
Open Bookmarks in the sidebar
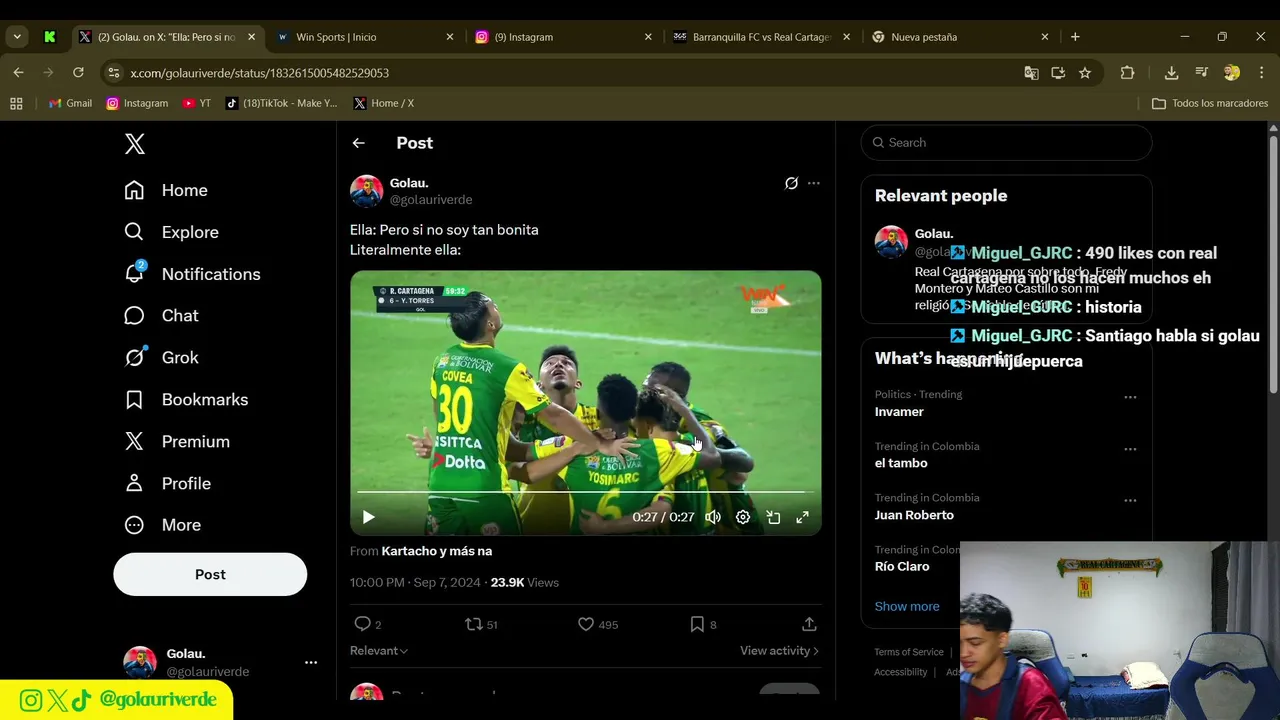(186, 400)
